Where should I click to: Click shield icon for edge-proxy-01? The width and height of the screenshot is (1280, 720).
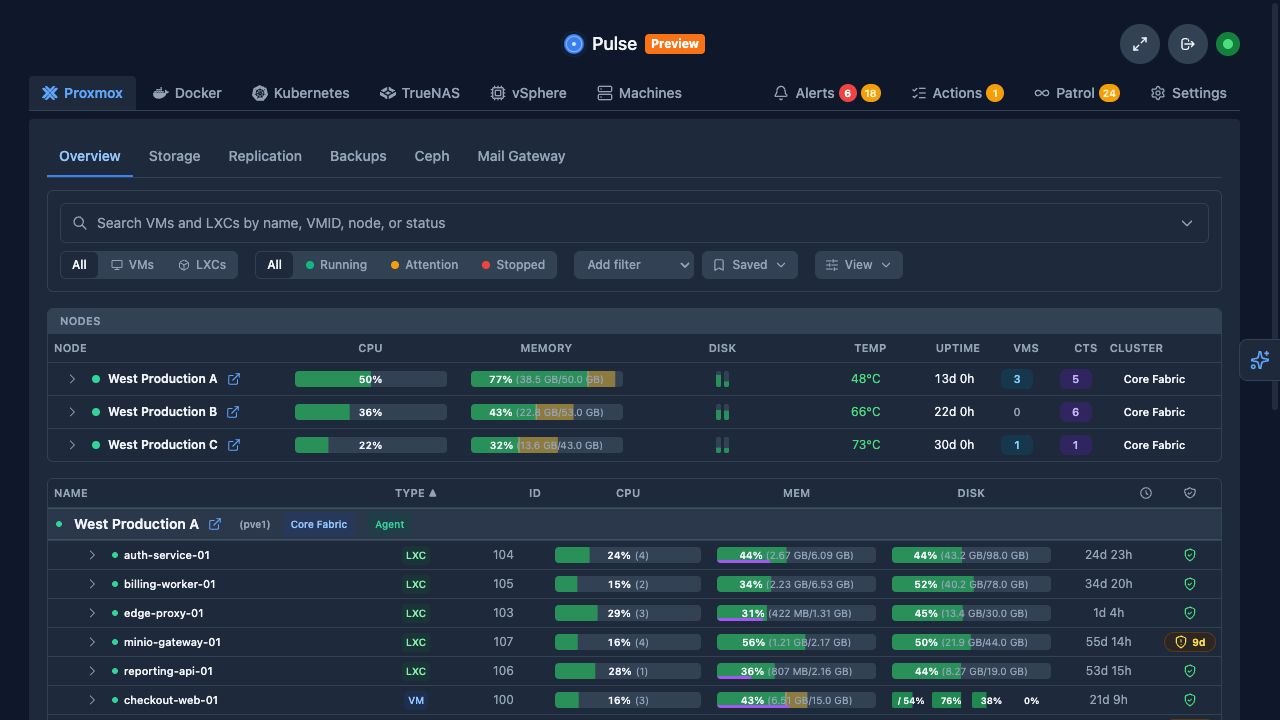pos(1190,613)
